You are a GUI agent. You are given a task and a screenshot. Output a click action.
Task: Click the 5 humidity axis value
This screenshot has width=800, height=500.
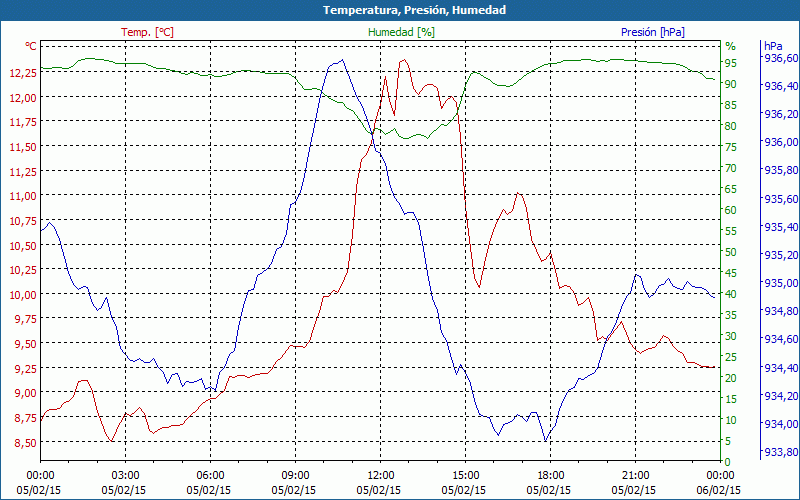pyautogui.click(x=728, y=441)
